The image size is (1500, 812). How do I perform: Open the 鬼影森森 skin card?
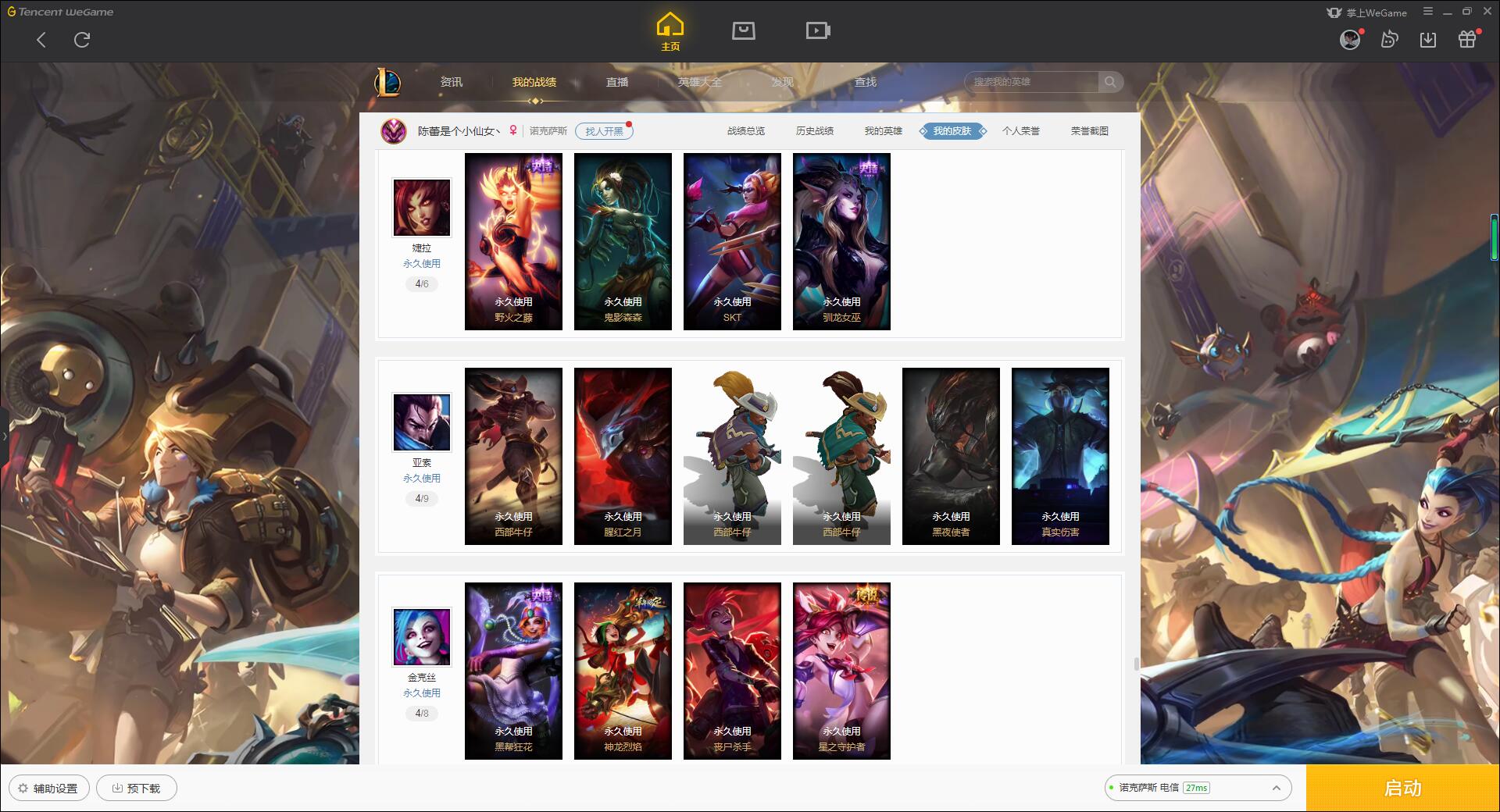coord(623,241)
